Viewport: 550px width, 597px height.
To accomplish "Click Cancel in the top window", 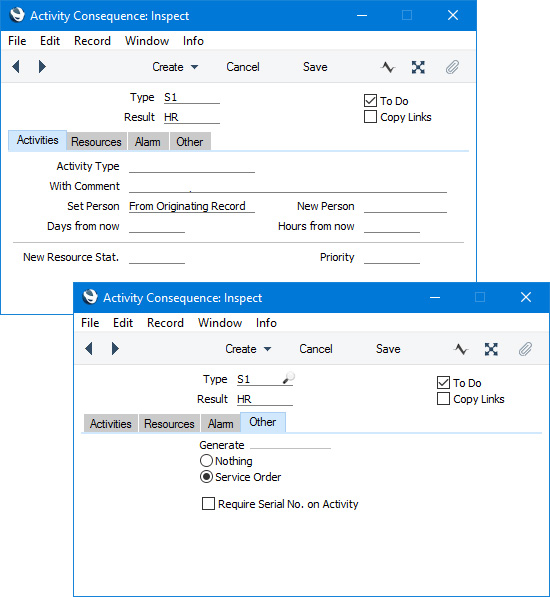I will [243, 67].
